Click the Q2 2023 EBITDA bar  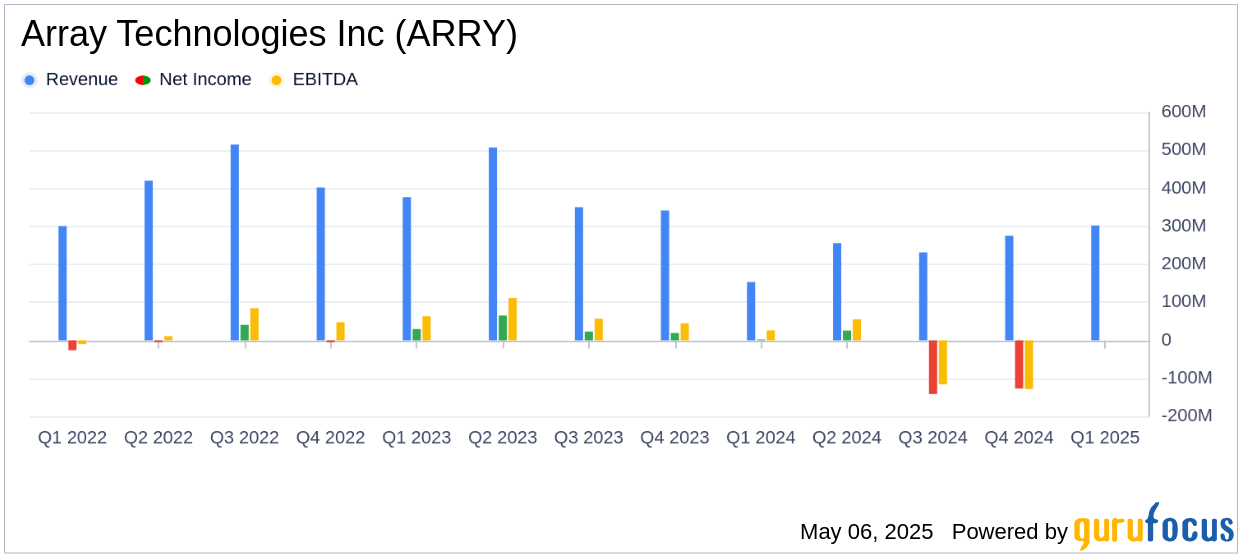click(512, 320)
